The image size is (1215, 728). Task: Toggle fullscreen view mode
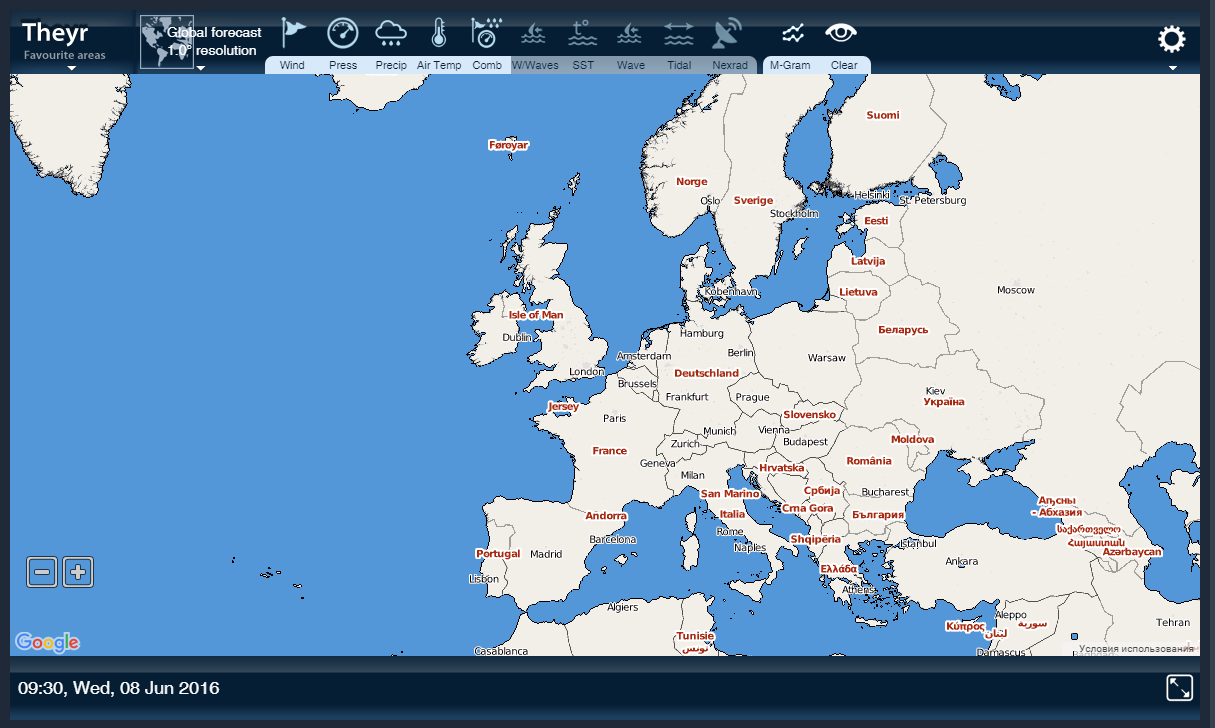coord(1180,688)
